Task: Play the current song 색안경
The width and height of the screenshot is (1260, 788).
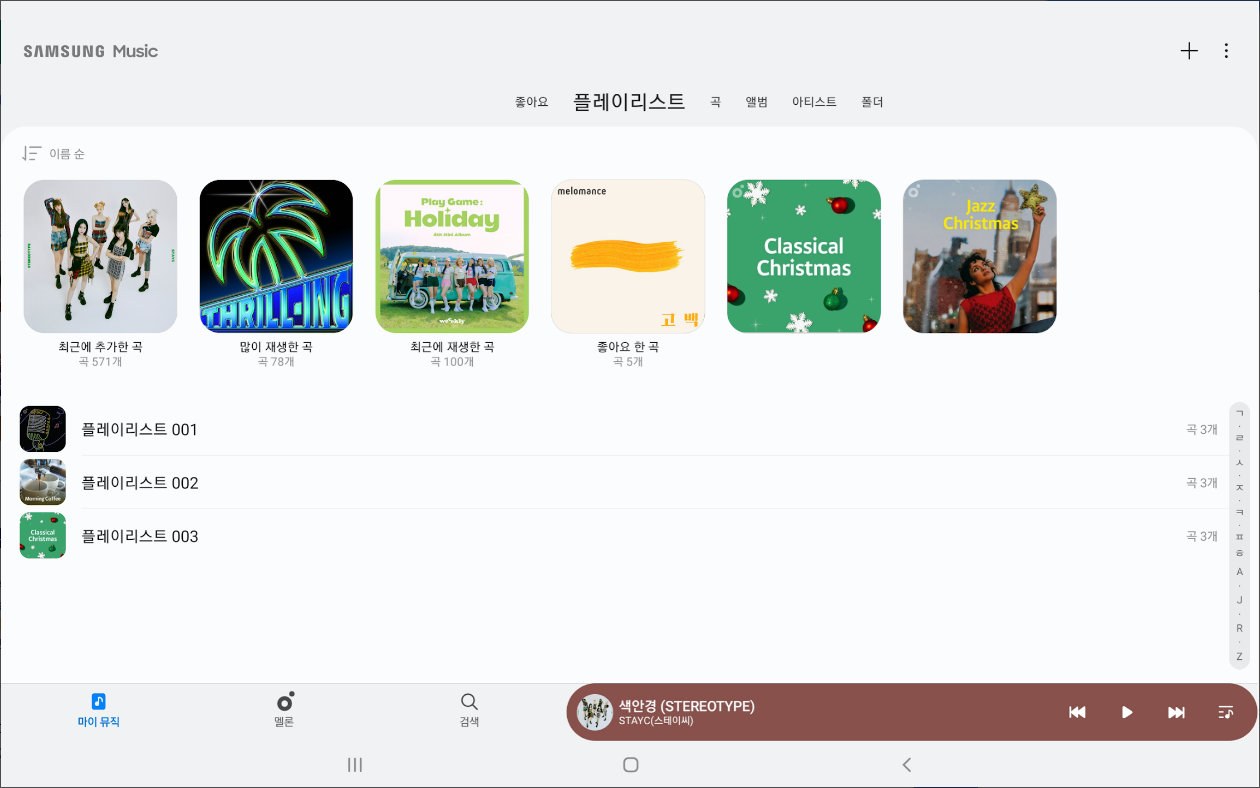Action: 1127,712
